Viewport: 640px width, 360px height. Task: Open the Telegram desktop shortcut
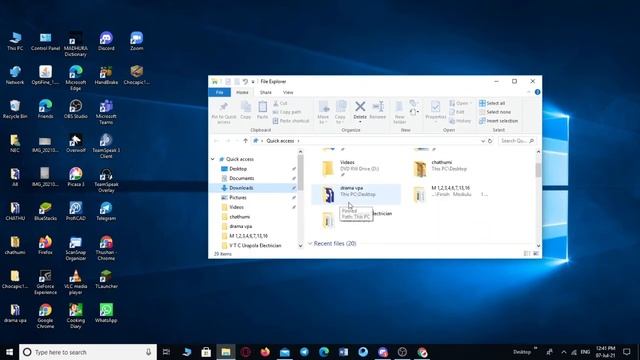click(x=106, y=211)
